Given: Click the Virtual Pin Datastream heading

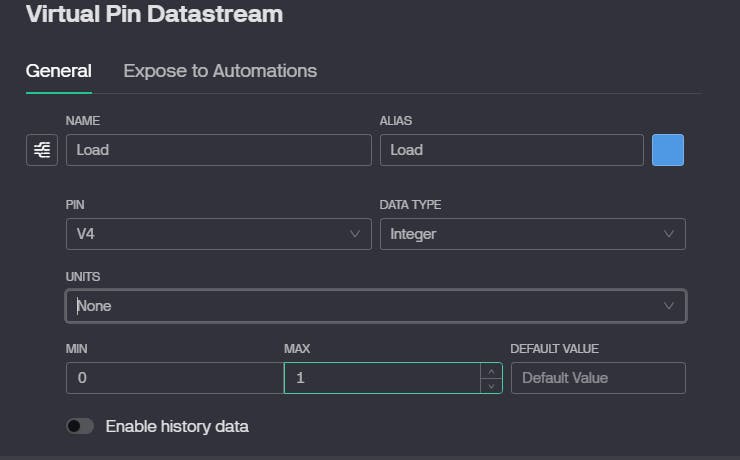Looking at the screenshot, I should tap(154, 14).
